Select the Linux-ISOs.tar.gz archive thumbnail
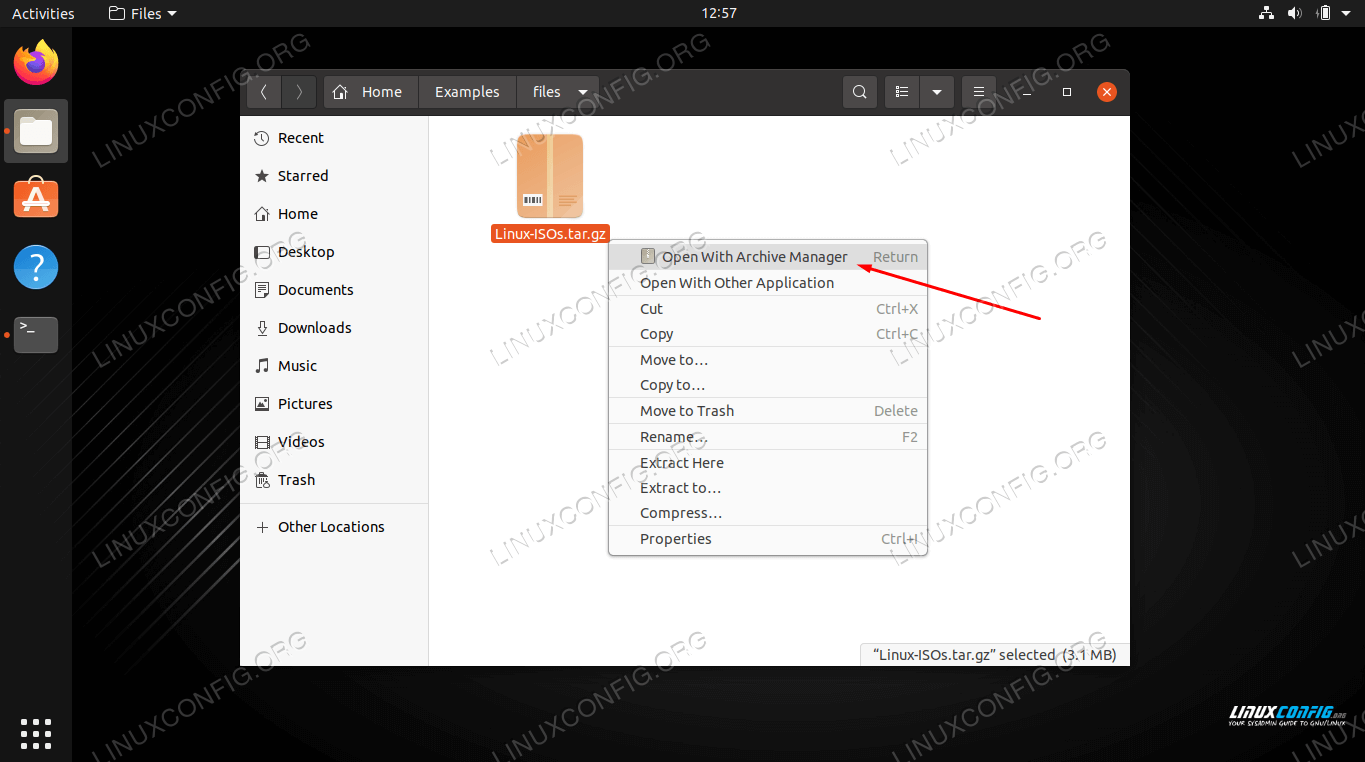This screenshot has height=762, width=1365. pos(549,177)
